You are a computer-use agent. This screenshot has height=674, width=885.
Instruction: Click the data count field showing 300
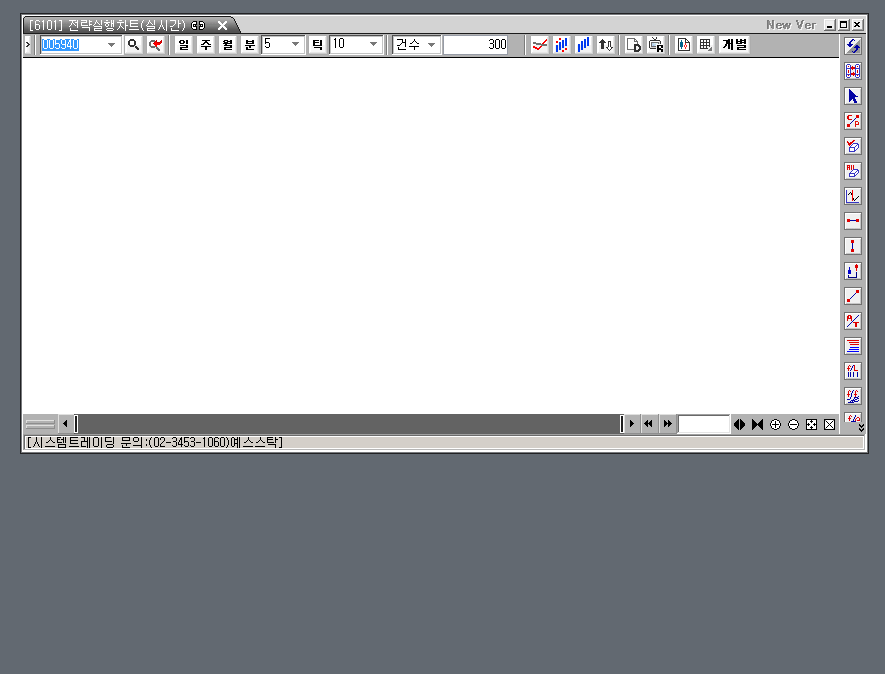[x=477, y=45]
